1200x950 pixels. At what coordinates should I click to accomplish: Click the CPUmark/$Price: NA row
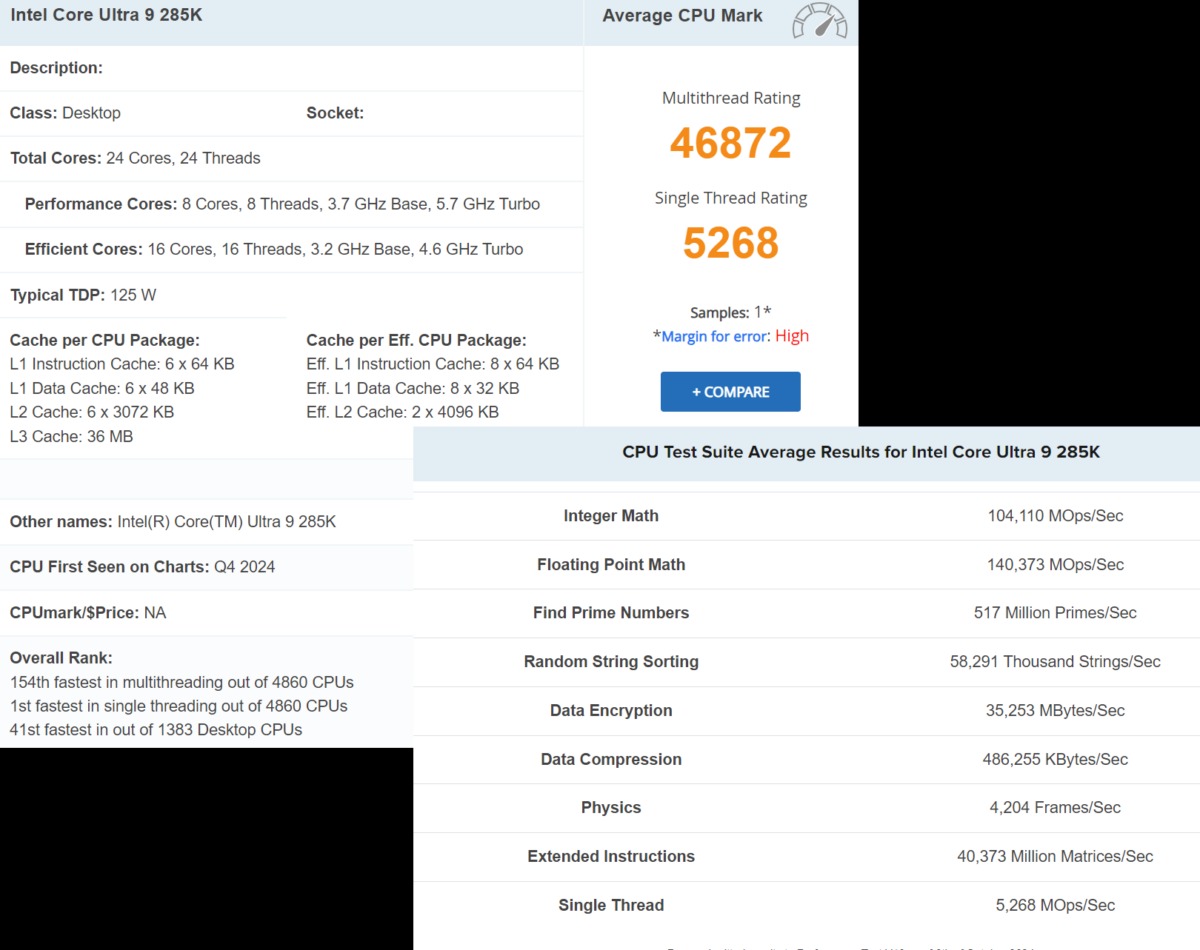point(88,612)
